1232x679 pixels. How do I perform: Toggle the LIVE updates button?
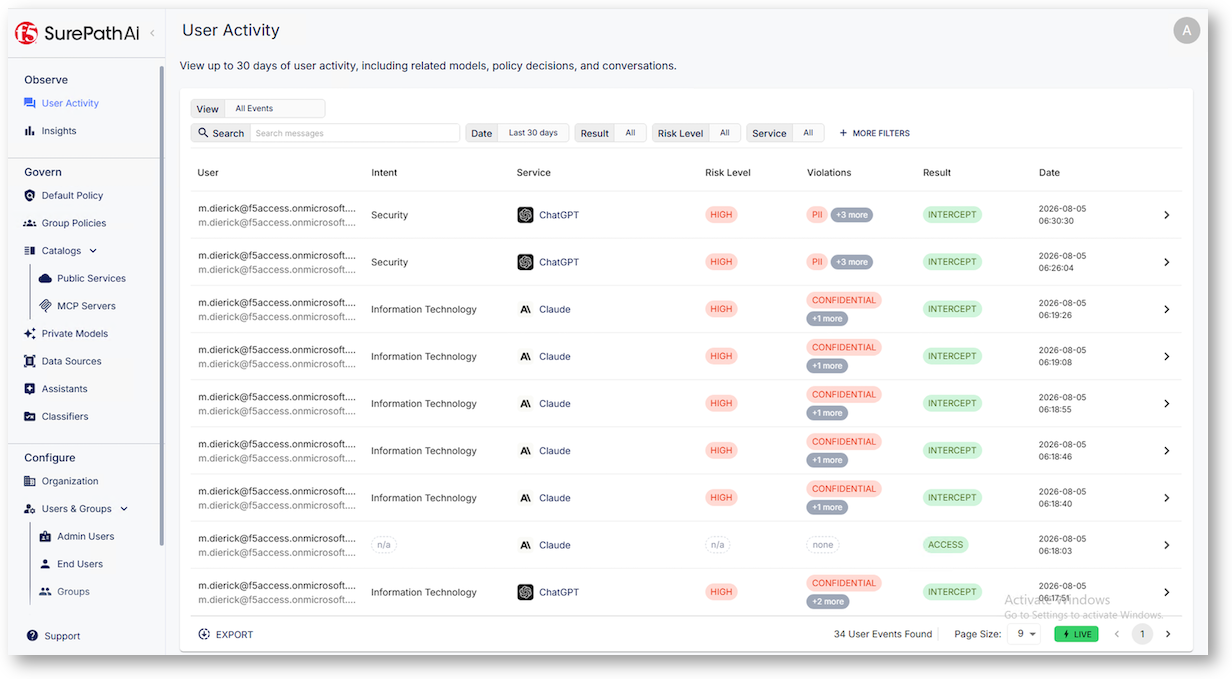click(x=1076, y=634)
